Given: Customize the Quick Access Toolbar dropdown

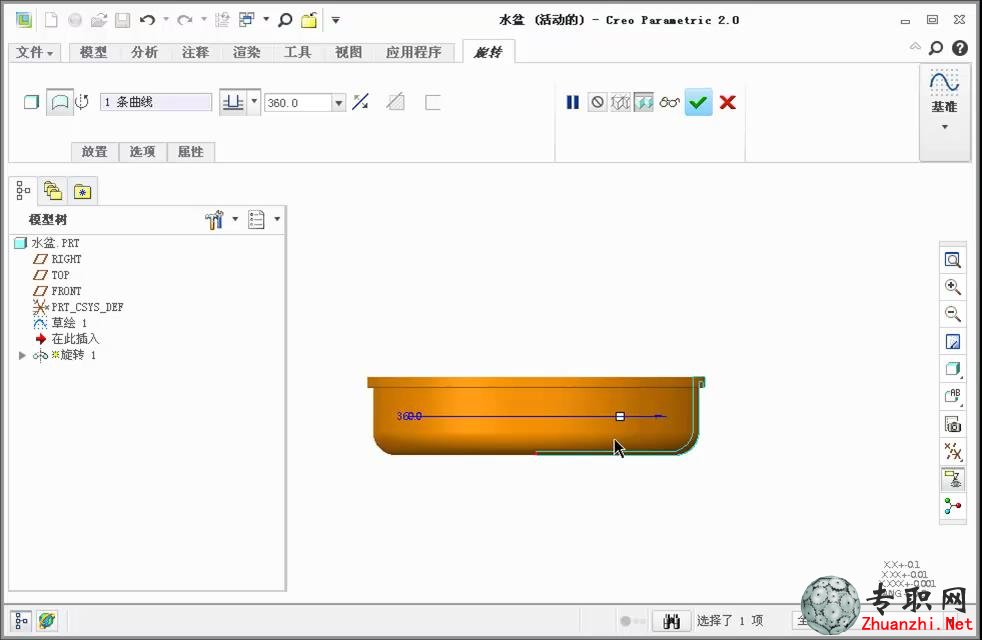Looking at the screenshot, I should pos(336,20).
